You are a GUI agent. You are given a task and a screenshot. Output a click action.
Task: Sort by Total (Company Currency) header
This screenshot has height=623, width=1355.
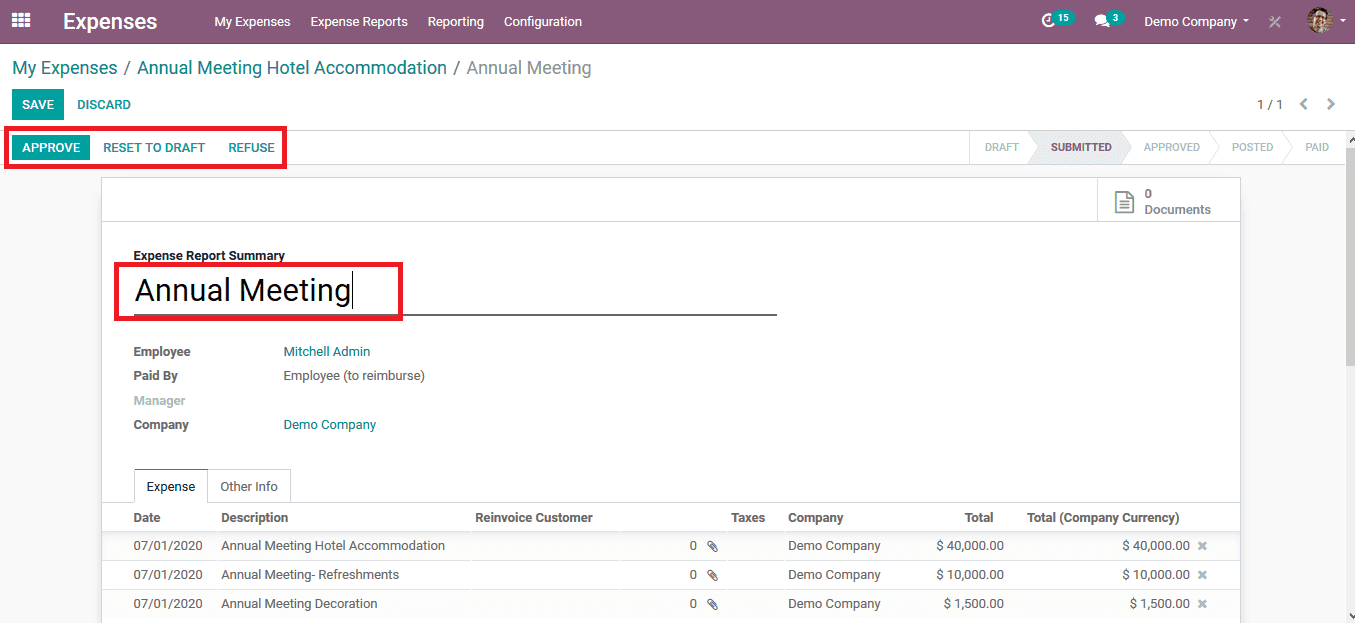pos(1103,518)
